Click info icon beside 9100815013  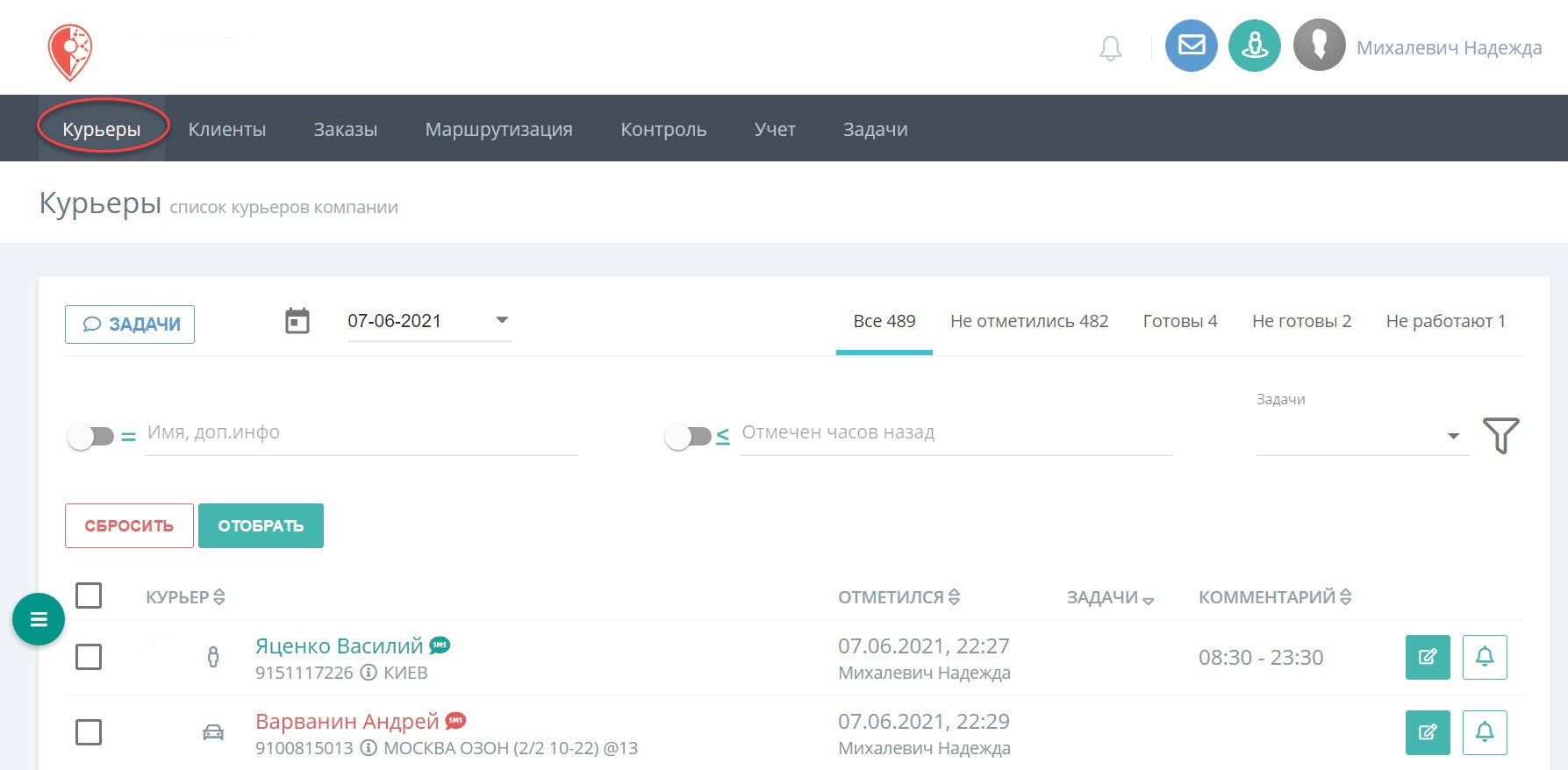tap(369, 748)
